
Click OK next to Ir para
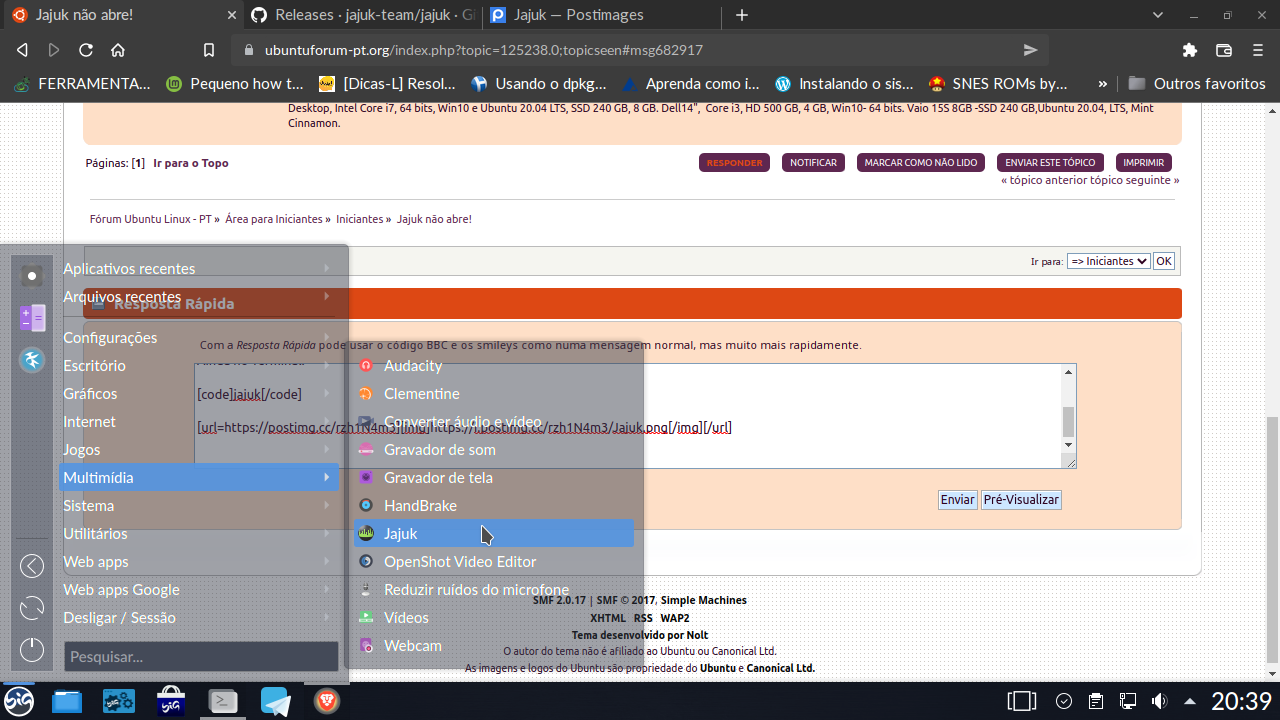[1163, 261]
